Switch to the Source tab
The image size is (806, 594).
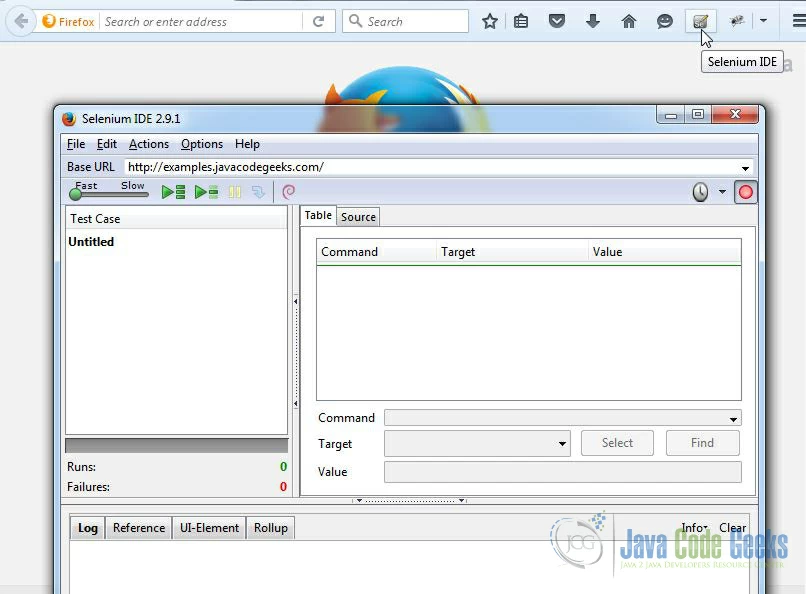(x=358, y=217)
